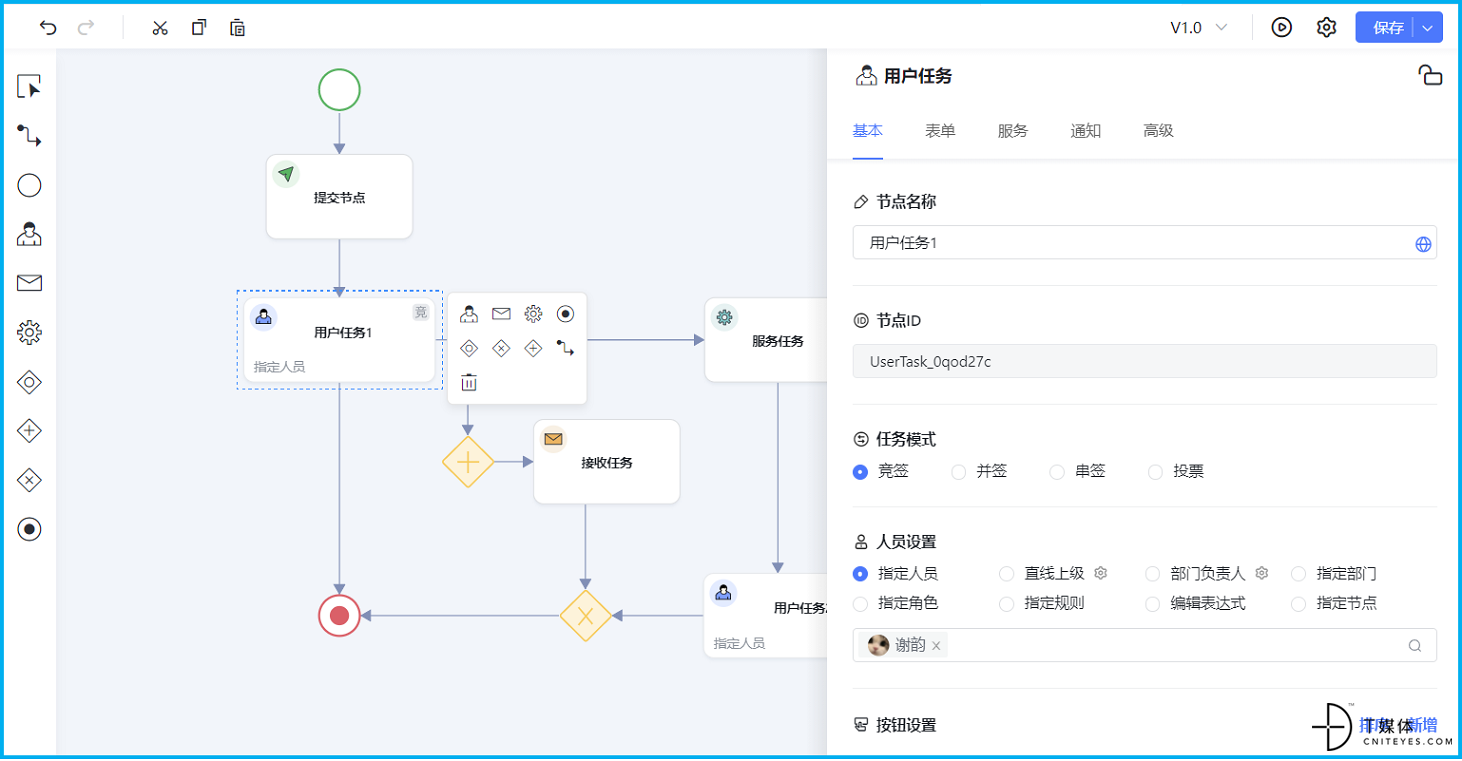This screenshot has height=761, width=1462.
Task: Run the process with the play icon
Action: pyautogui.click(x=1282, y=28)
